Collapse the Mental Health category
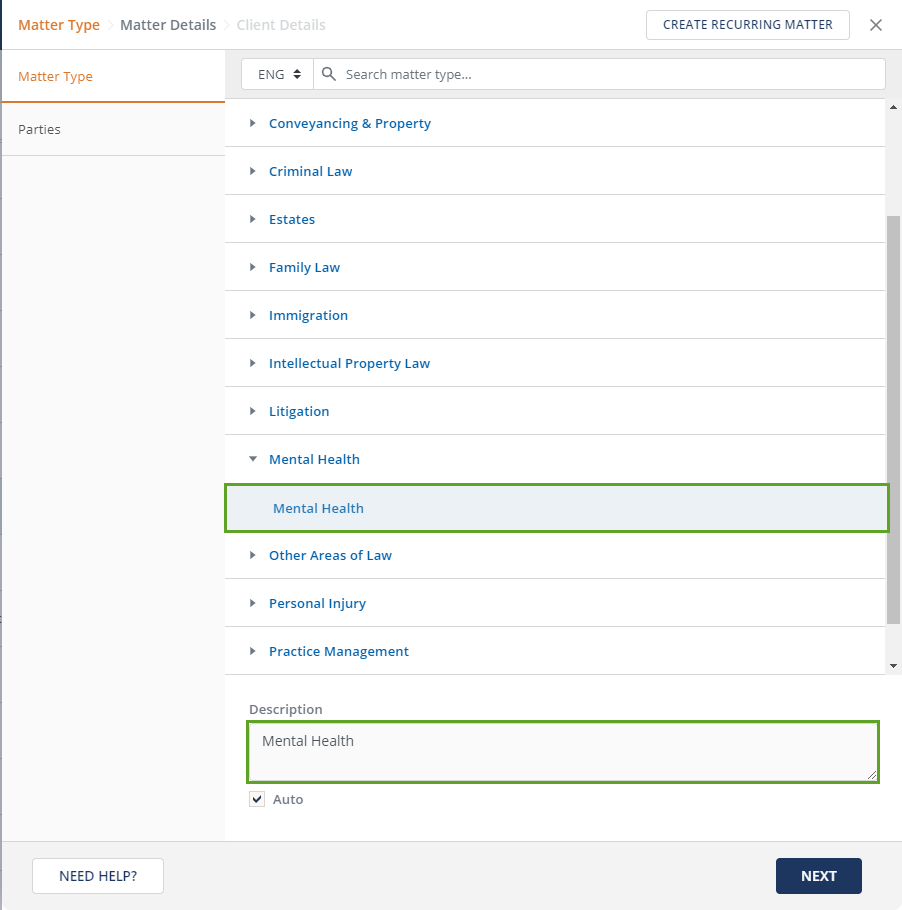Image resolution: width=902 pixels, height=910 pixels. tap(253, 459)
